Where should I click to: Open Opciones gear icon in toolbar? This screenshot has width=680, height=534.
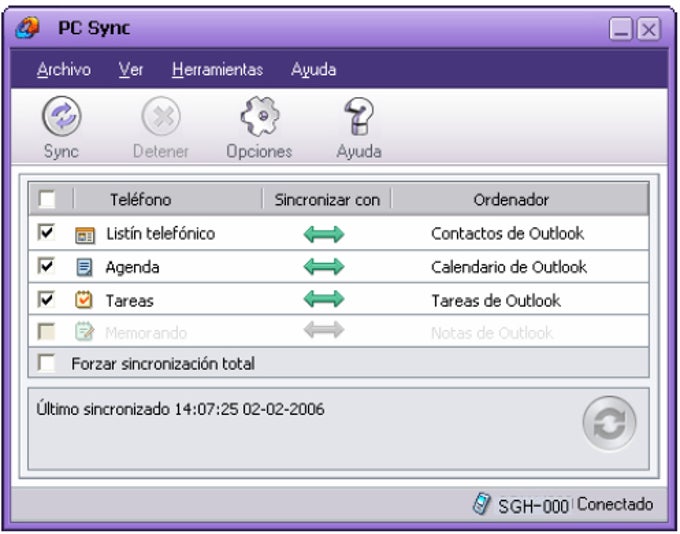coord(260,116)
